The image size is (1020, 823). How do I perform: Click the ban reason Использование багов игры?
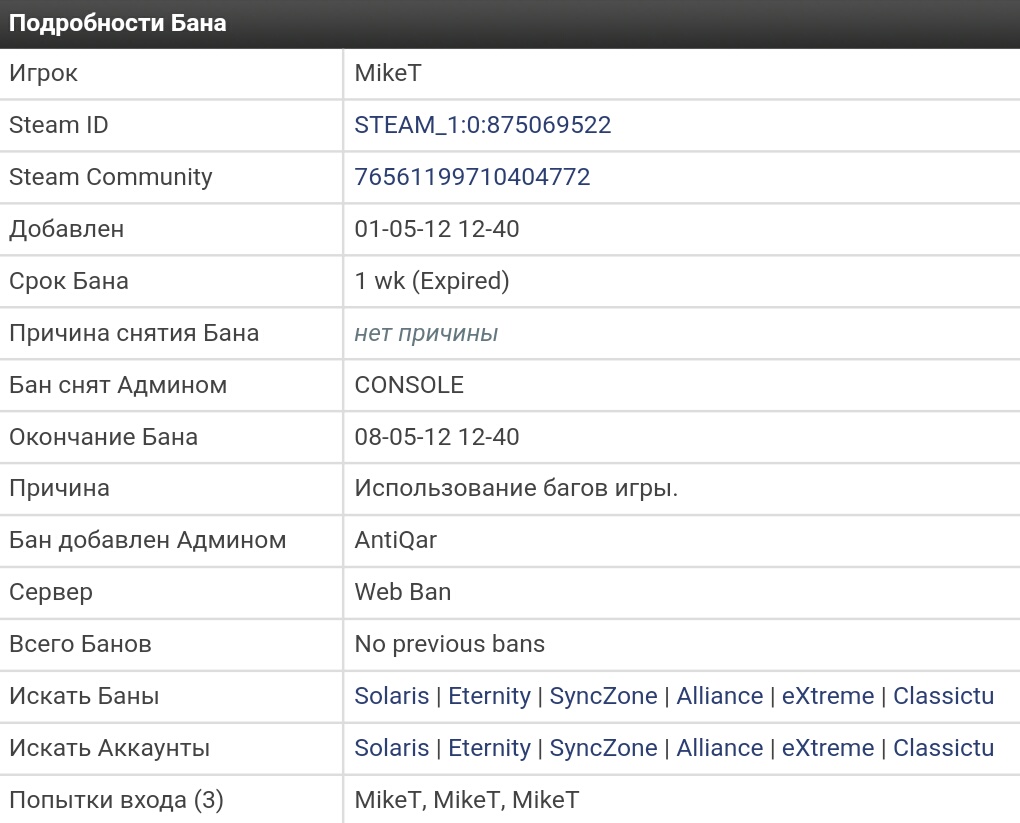516,488
